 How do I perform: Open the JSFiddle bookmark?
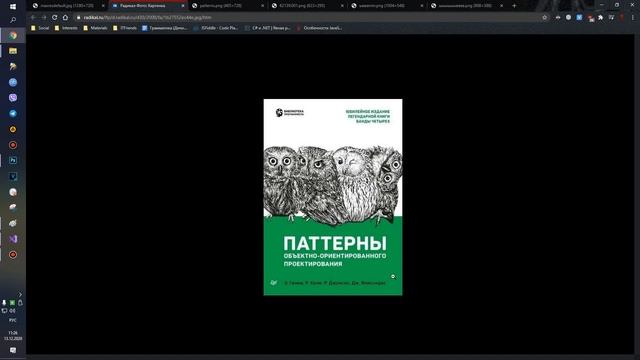click(x=216, y=28)
